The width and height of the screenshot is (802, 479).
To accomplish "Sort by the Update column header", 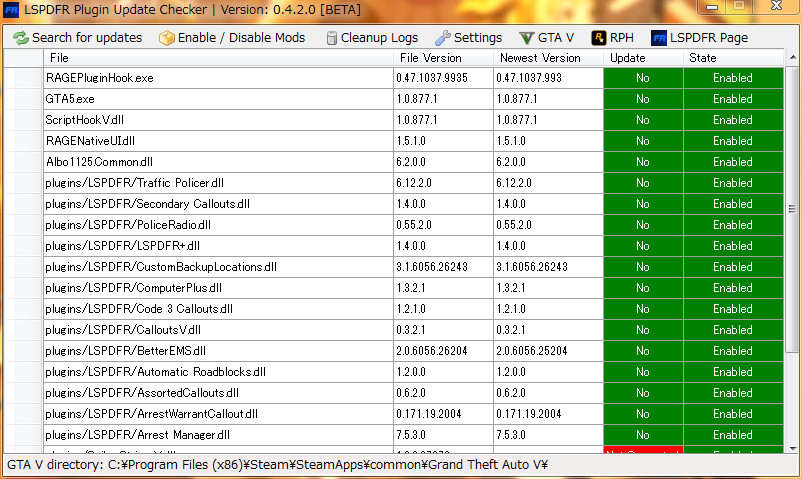I will click(643, 58).
